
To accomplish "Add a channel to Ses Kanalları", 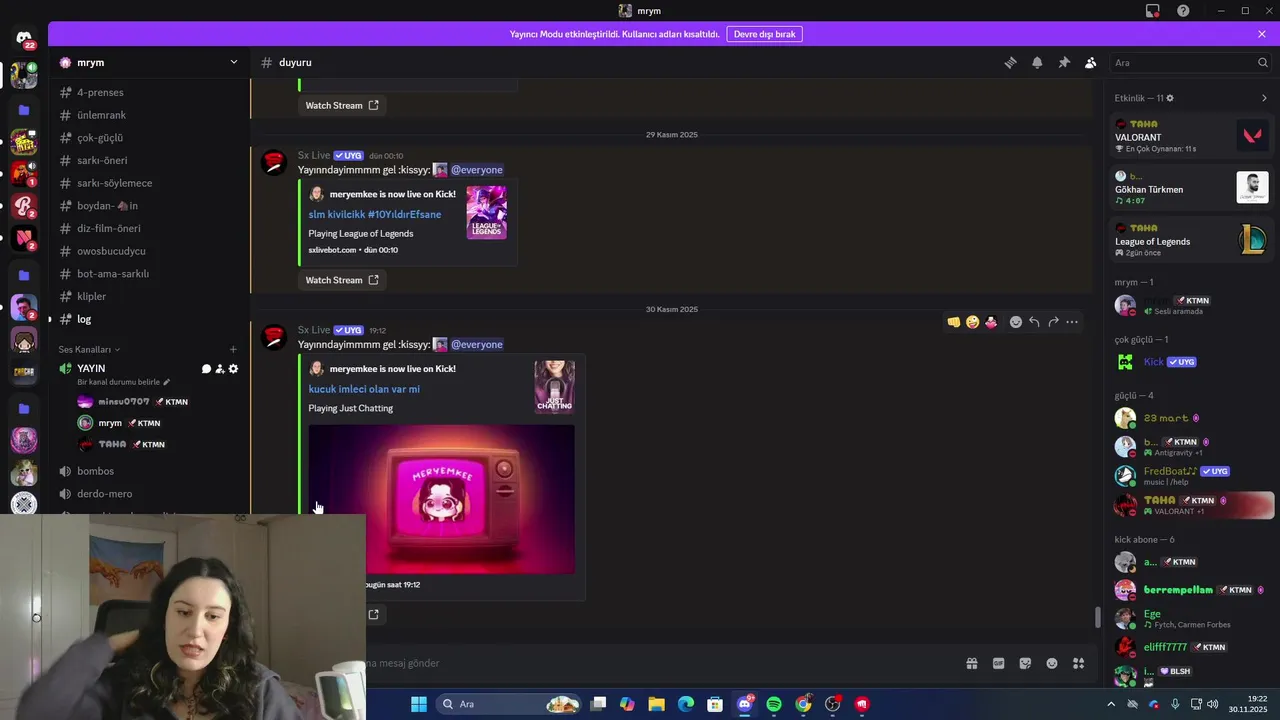I will point(233,349).
